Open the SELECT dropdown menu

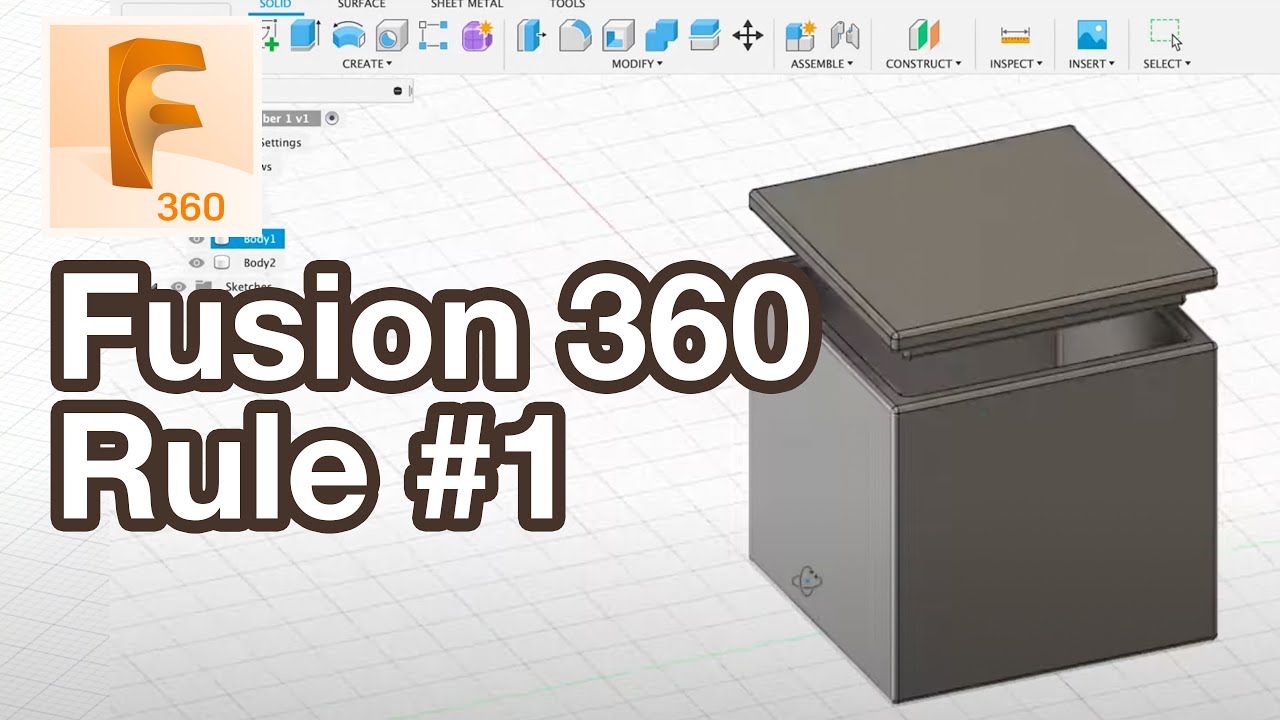coord(1167,64)
